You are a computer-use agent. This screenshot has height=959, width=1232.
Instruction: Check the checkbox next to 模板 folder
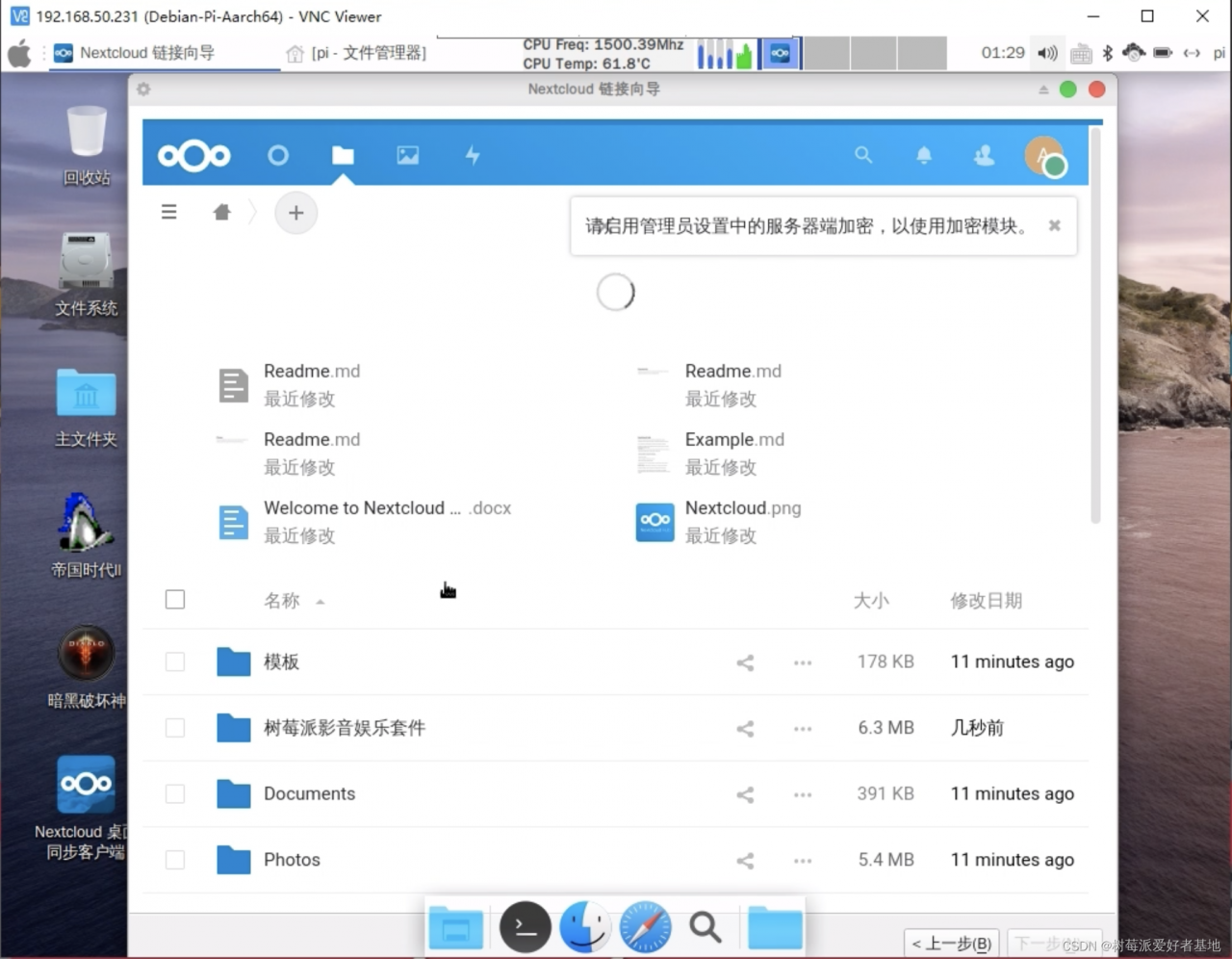pos(174,661)
